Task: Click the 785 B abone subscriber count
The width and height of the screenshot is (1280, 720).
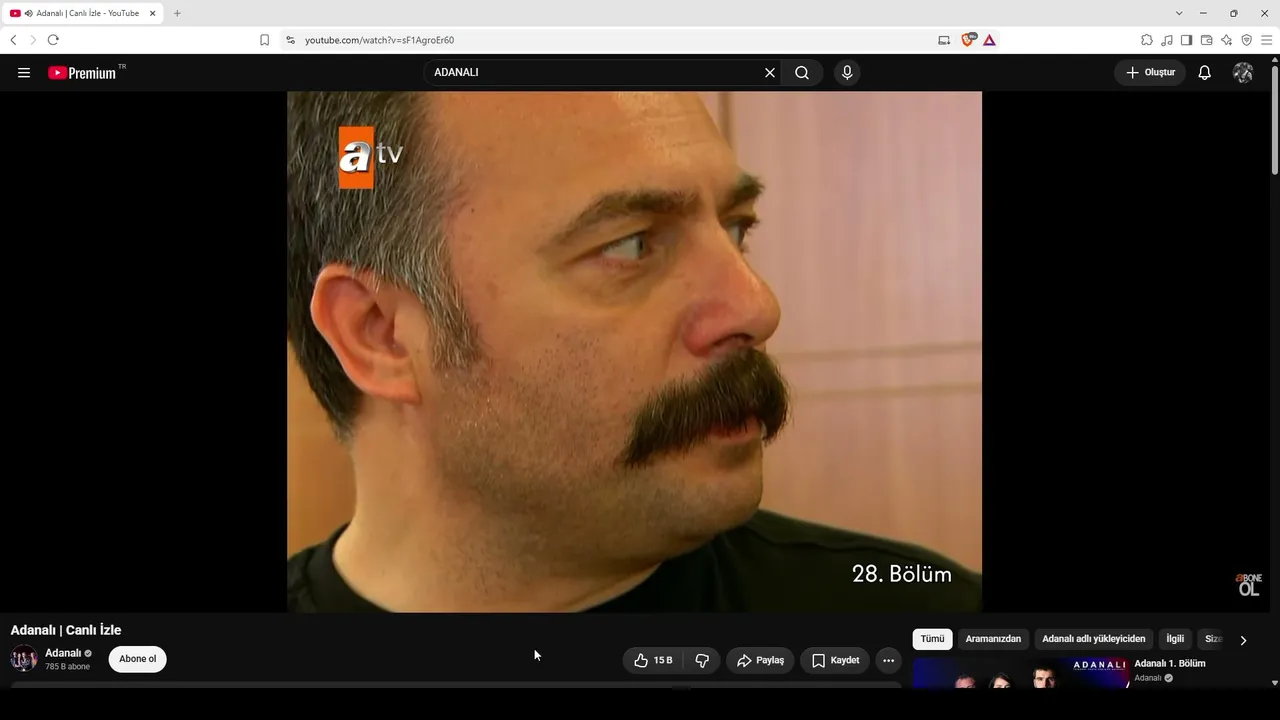Action: point(67,667)
